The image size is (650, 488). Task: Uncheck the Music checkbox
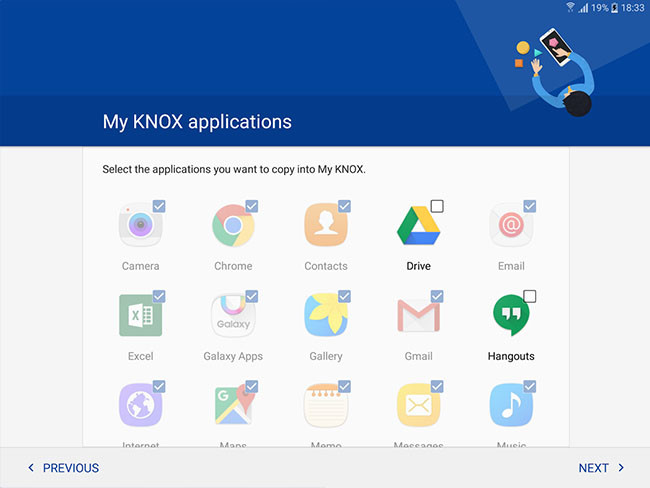click(530, 386)
